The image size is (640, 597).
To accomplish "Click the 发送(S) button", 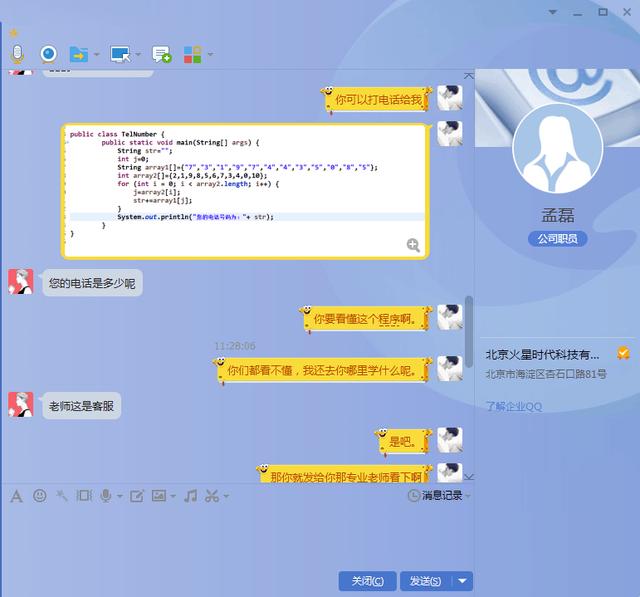I will coord(425,581).
